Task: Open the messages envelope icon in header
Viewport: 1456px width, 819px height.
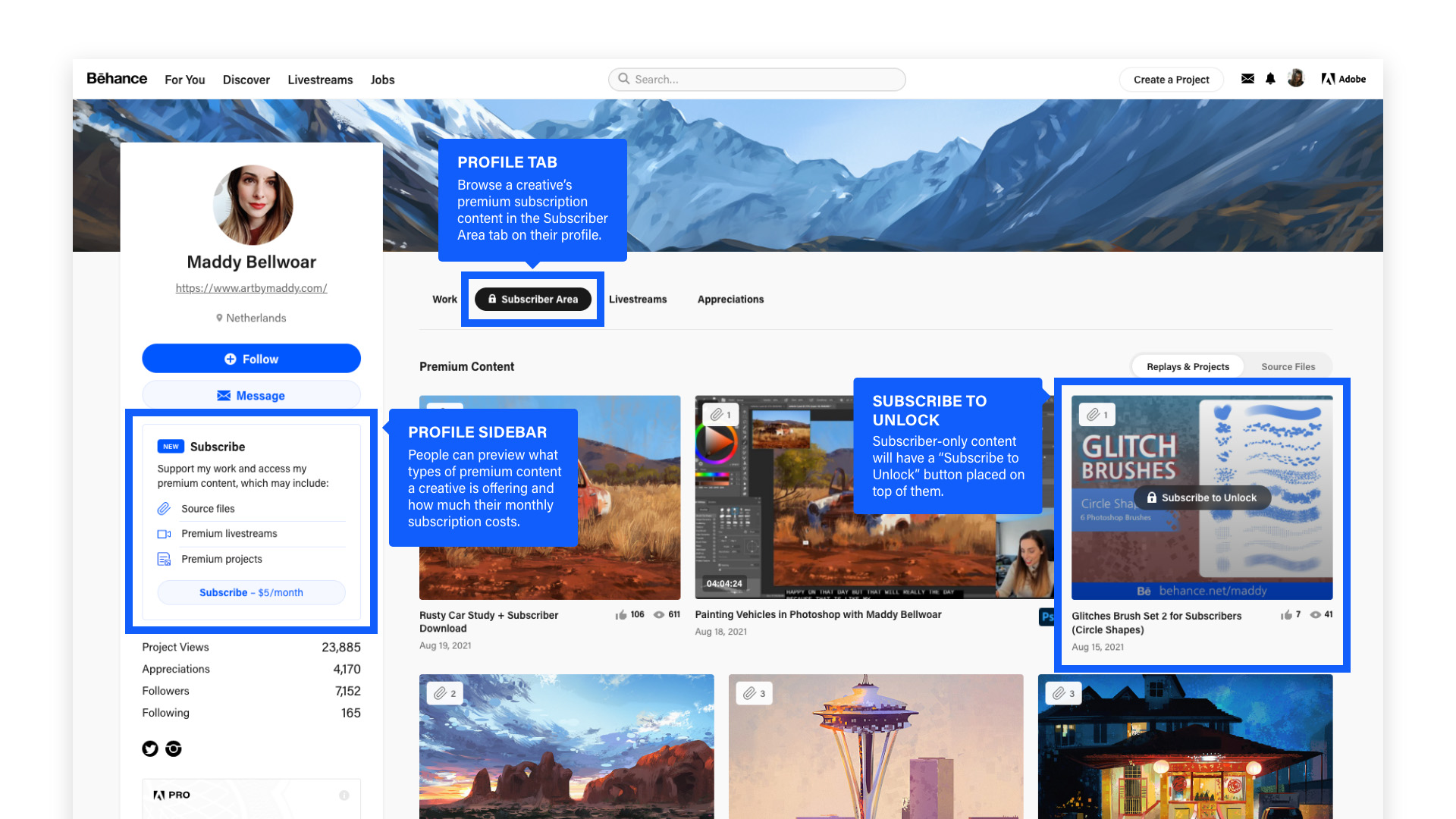Action: tap(1247, 79)
